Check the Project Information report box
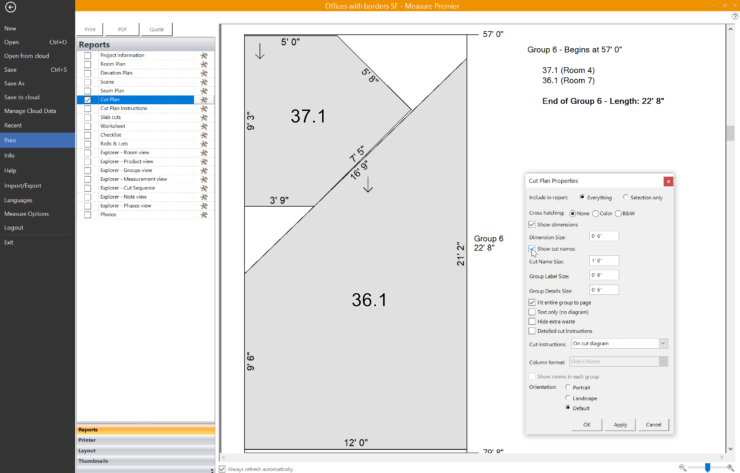Image resolution: width=740 pixels, height=473 pixels. click(87, 55)
